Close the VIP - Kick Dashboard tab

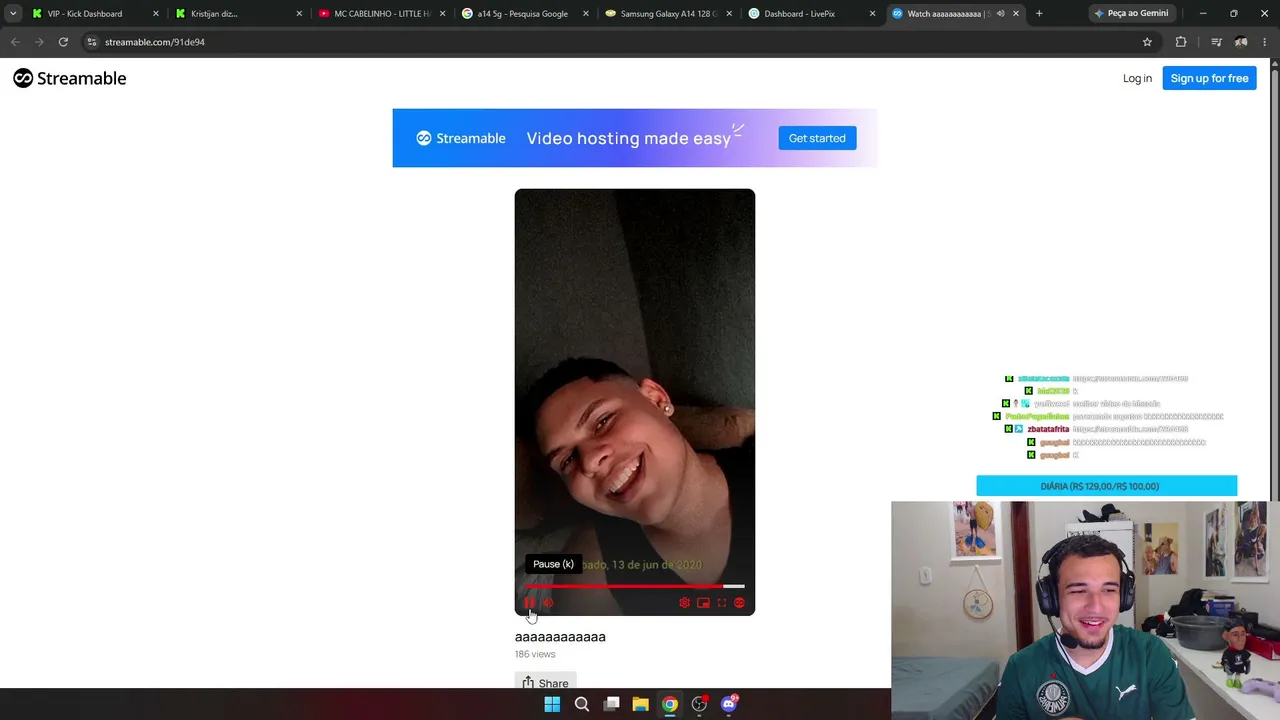pos(155,14)
